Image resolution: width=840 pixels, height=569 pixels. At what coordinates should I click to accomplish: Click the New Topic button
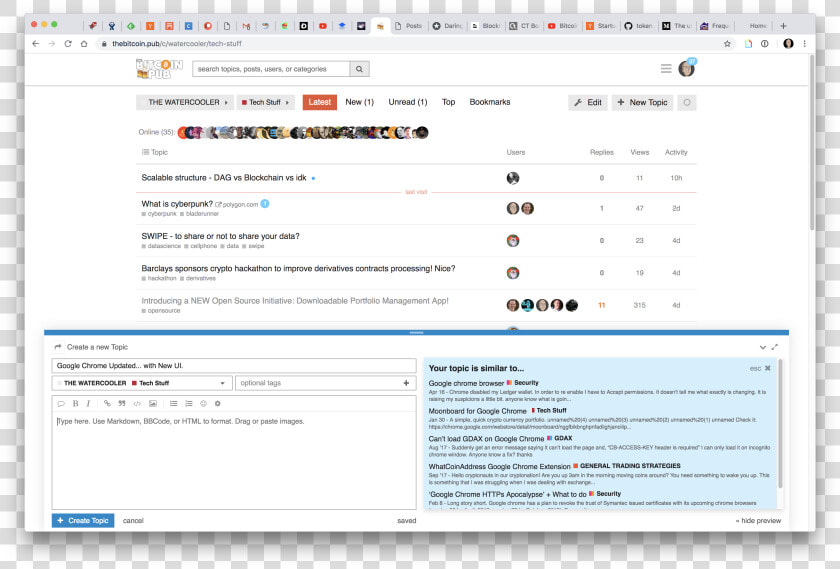point(642,102)
